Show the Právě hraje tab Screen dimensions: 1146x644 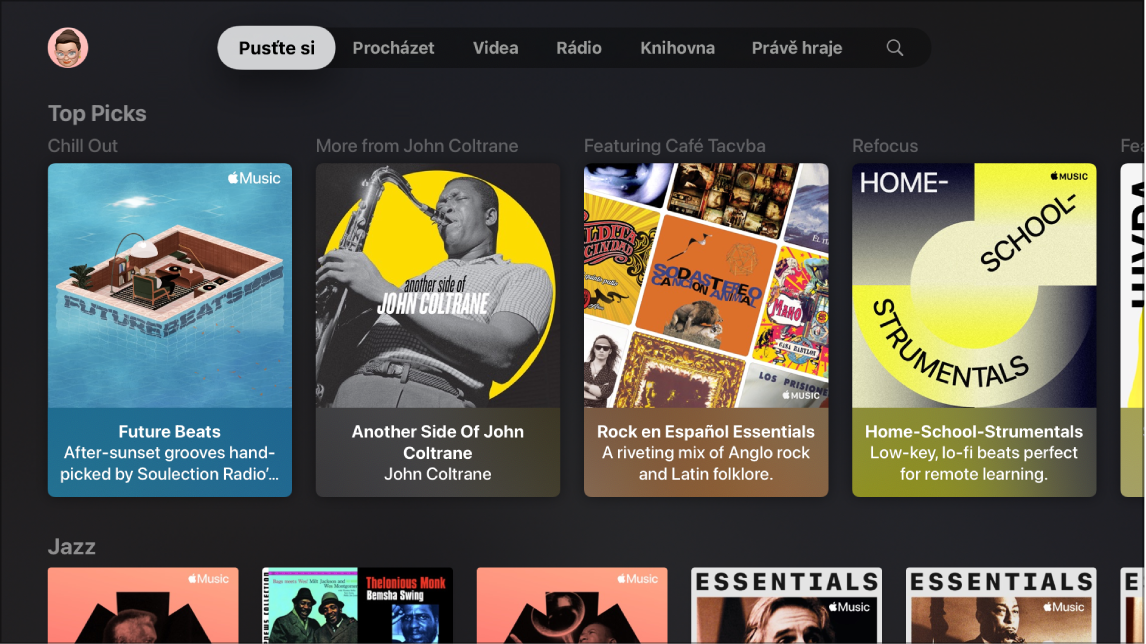click(797, 48)
